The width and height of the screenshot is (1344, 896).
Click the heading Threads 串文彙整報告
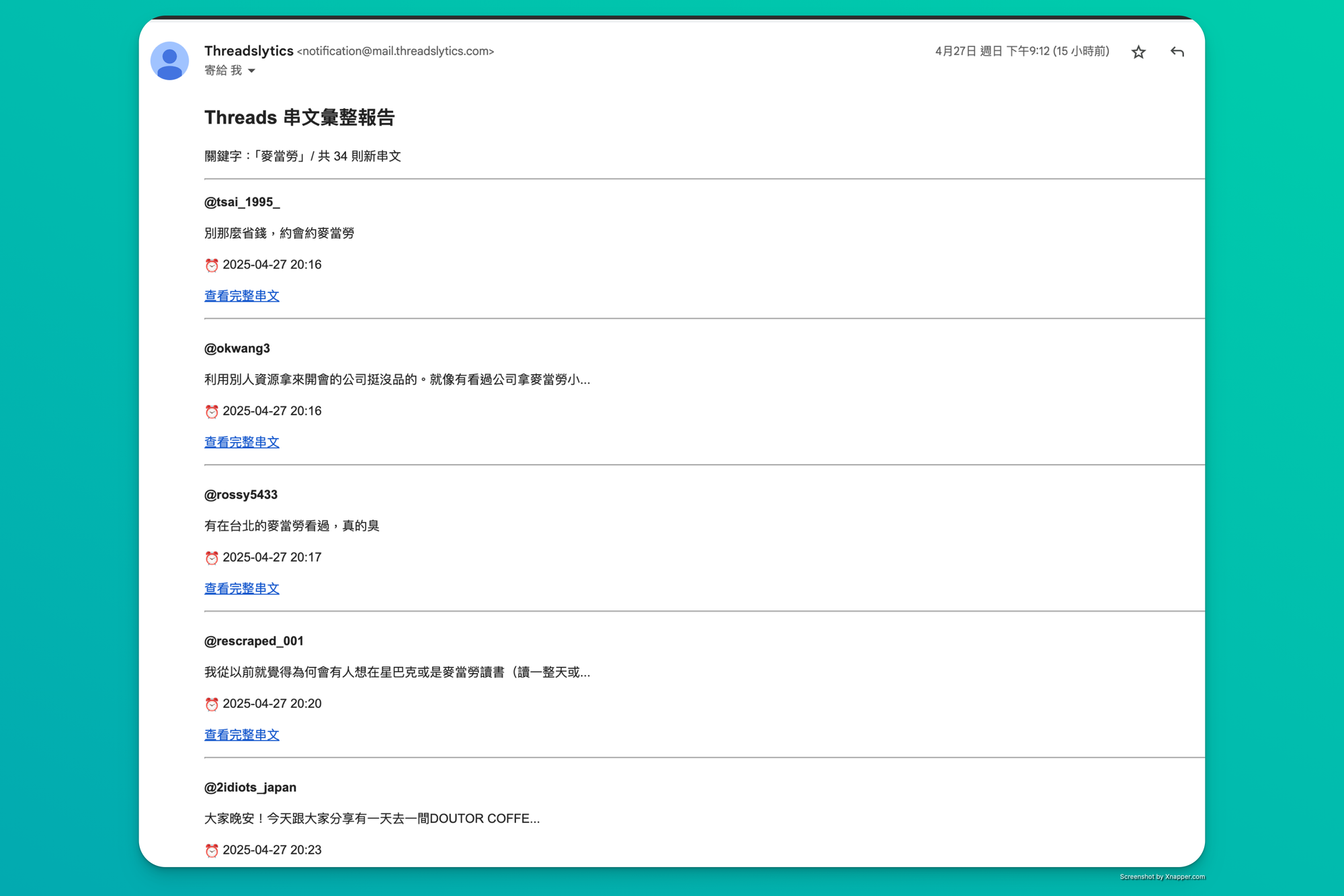[x=300, y=118]
